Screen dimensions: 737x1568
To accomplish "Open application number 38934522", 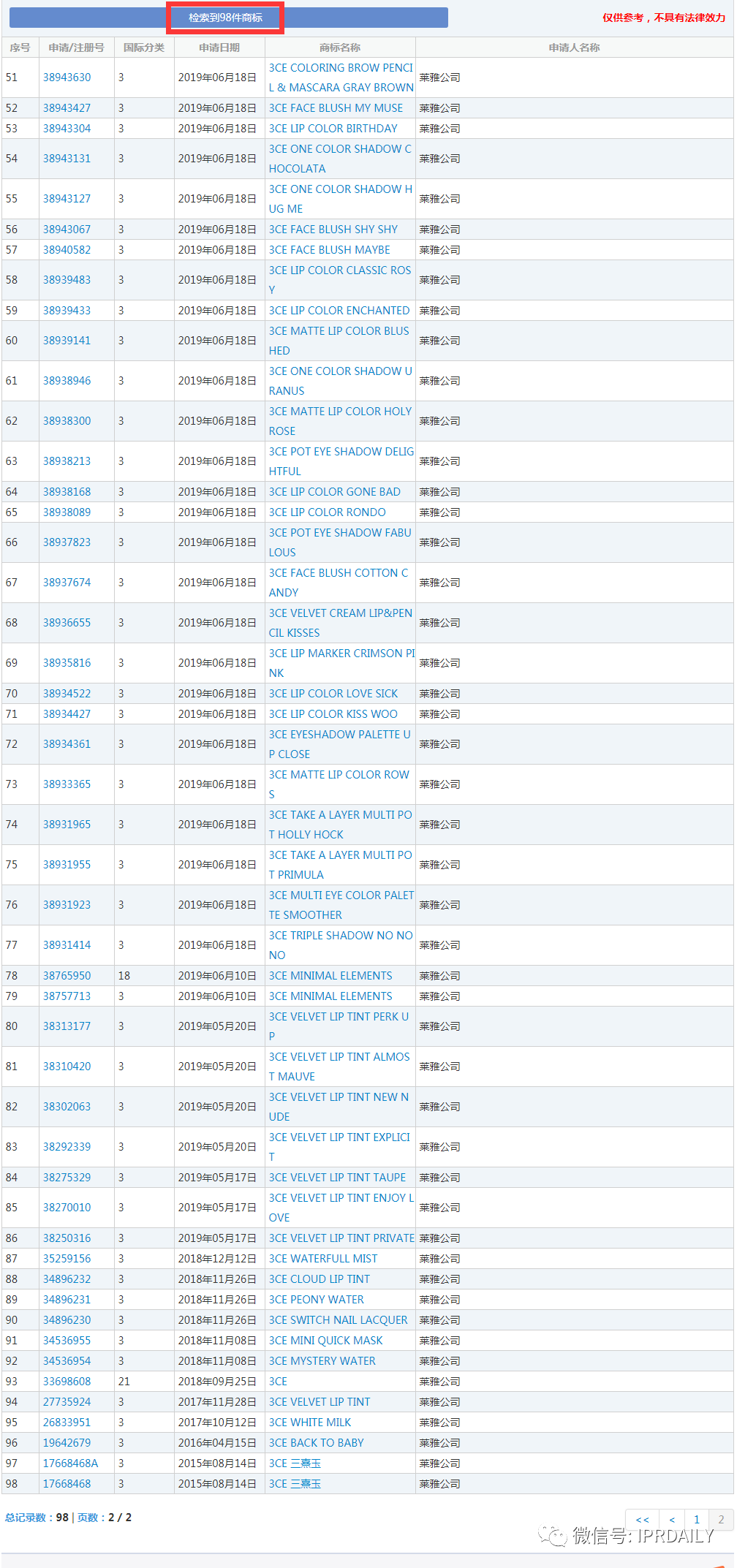I will [67, 694].
